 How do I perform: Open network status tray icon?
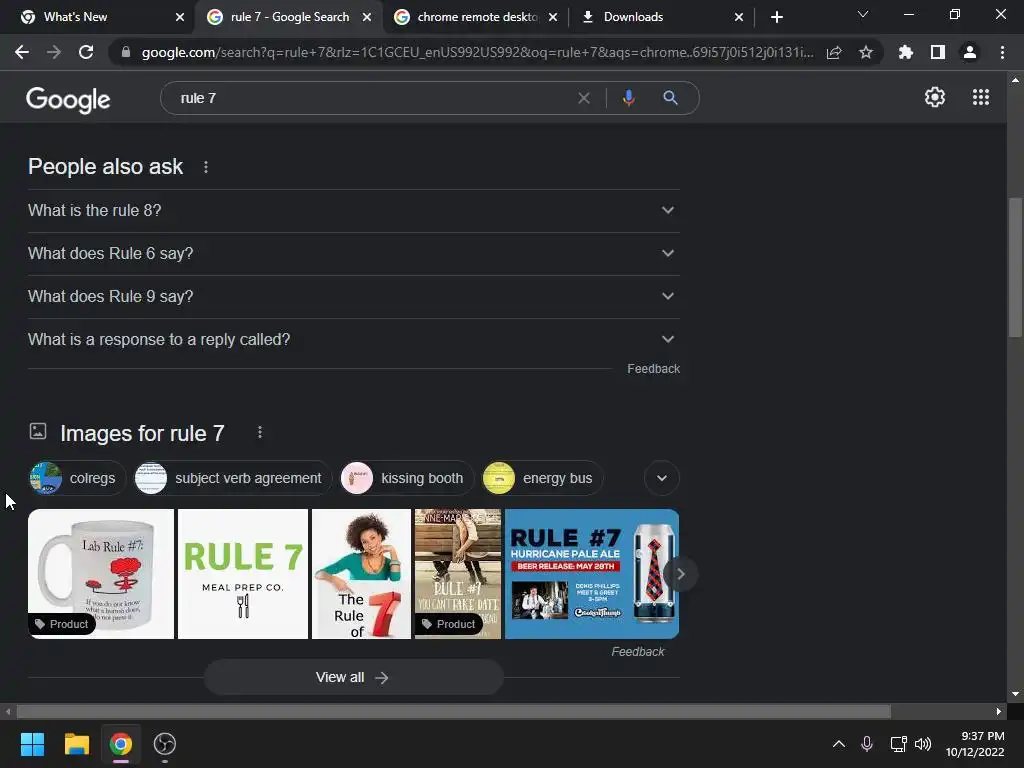coord(899,744)
